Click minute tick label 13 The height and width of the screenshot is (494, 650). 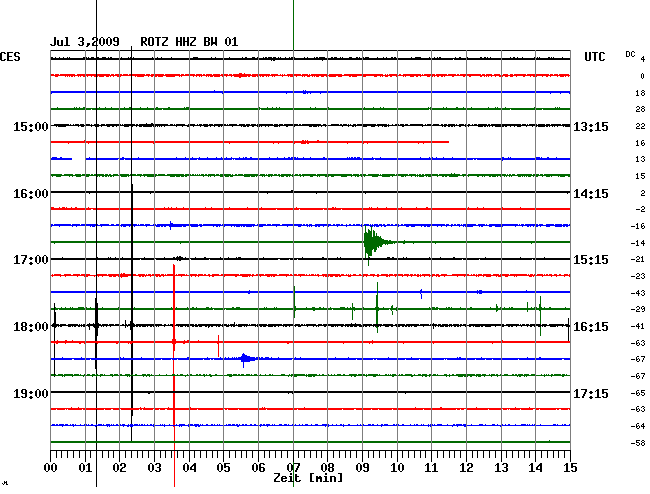click(501, 468)
